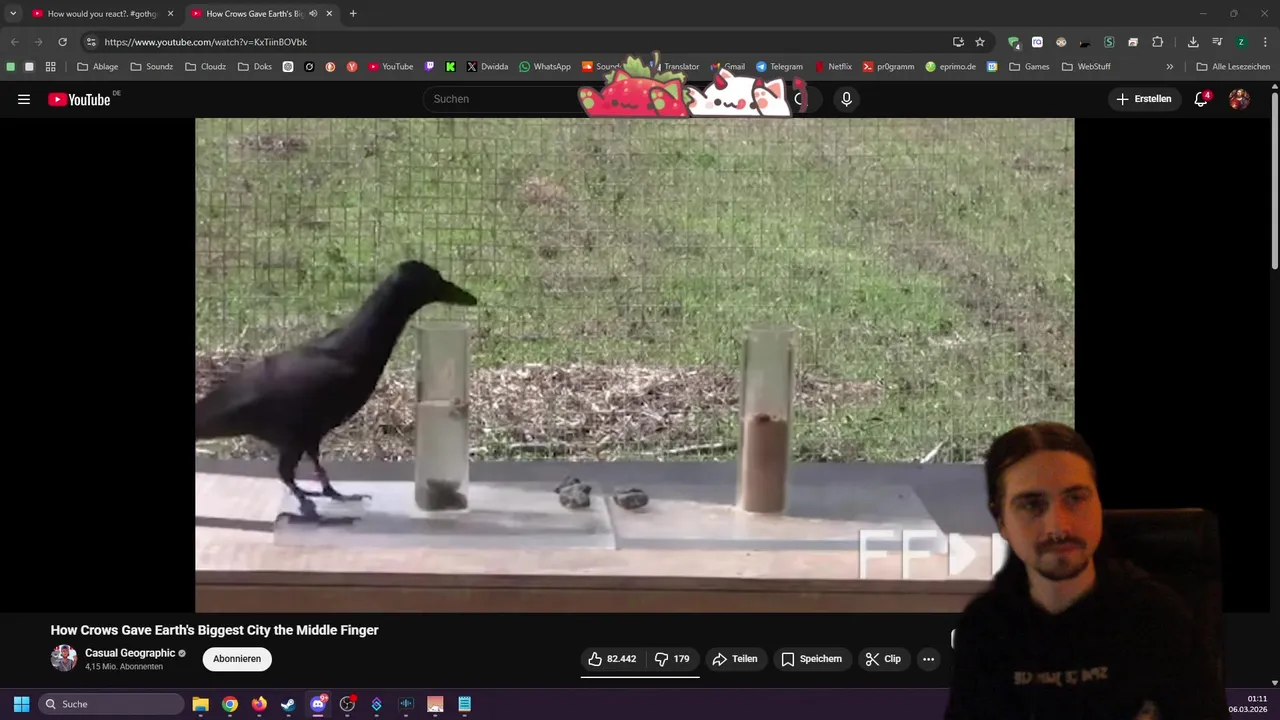This screenshot has width=1280, height=720.
Task: Click the Erstellen create button
Action: click(1143, 99)
